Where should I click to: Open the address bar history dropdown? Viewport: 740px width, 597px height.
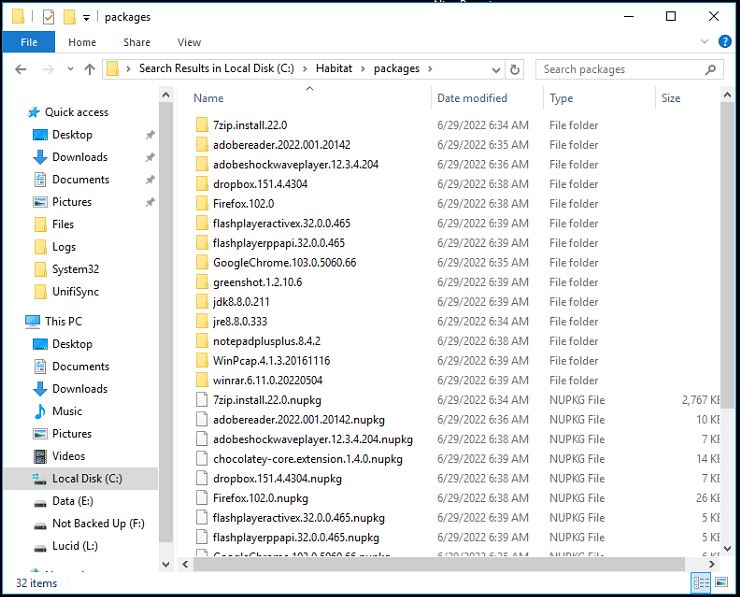tap(495, 70)
